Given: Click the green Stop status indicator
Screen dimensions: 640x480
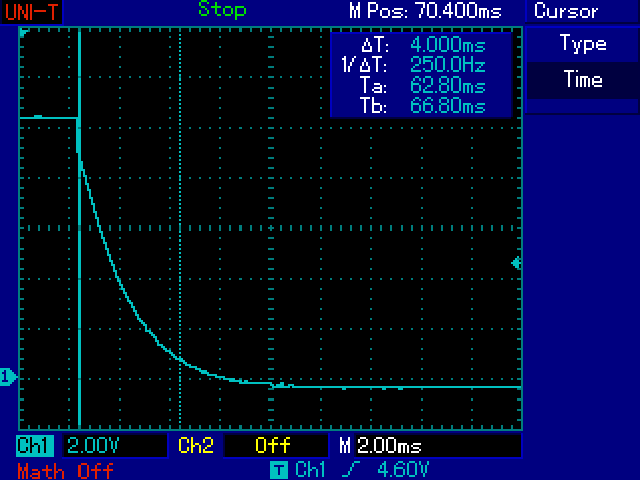Looking at the screenshot, I should (222, 10).
